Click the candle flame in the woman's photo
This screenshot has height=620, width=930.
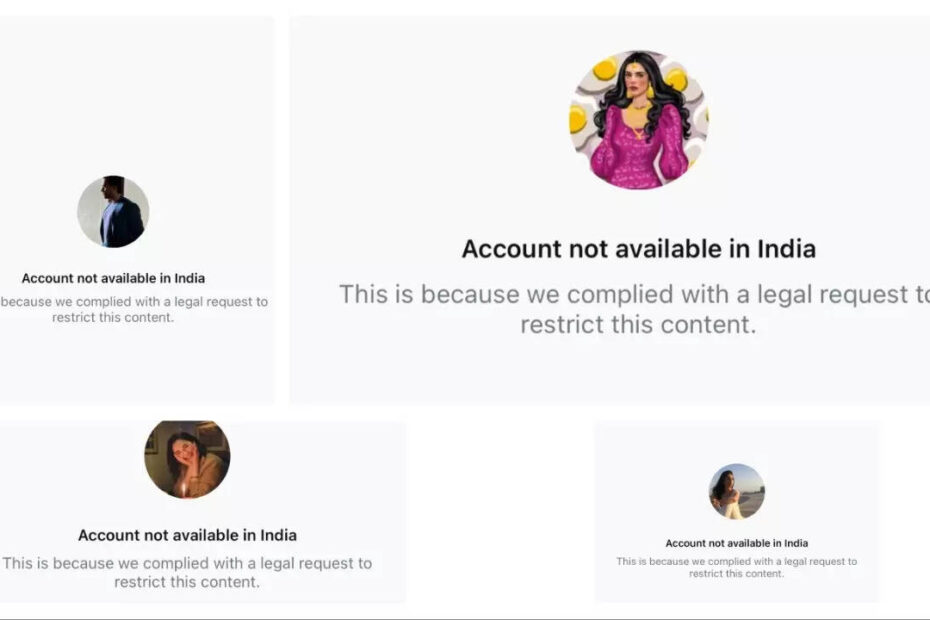[x=184, y=488]
